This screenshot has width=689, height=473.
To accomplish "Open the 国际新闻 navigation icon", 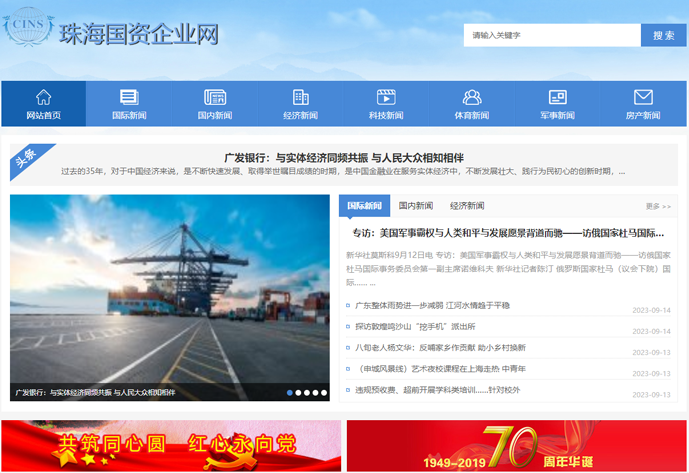I will pyautogui.click(x=128, y=97).
